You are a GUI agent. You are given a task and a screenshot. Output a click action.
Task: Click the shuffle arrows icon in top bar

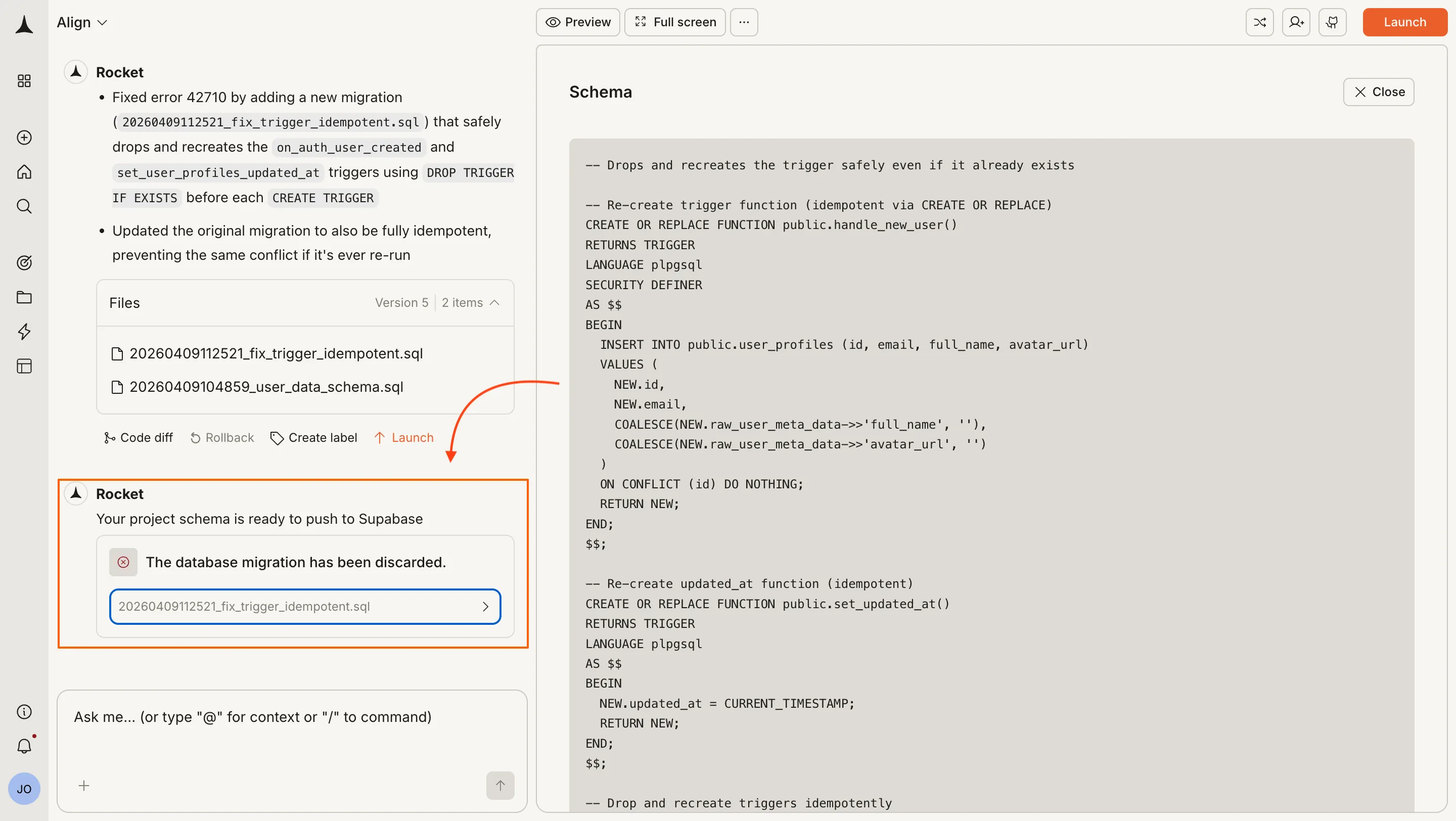[1259, 22]
